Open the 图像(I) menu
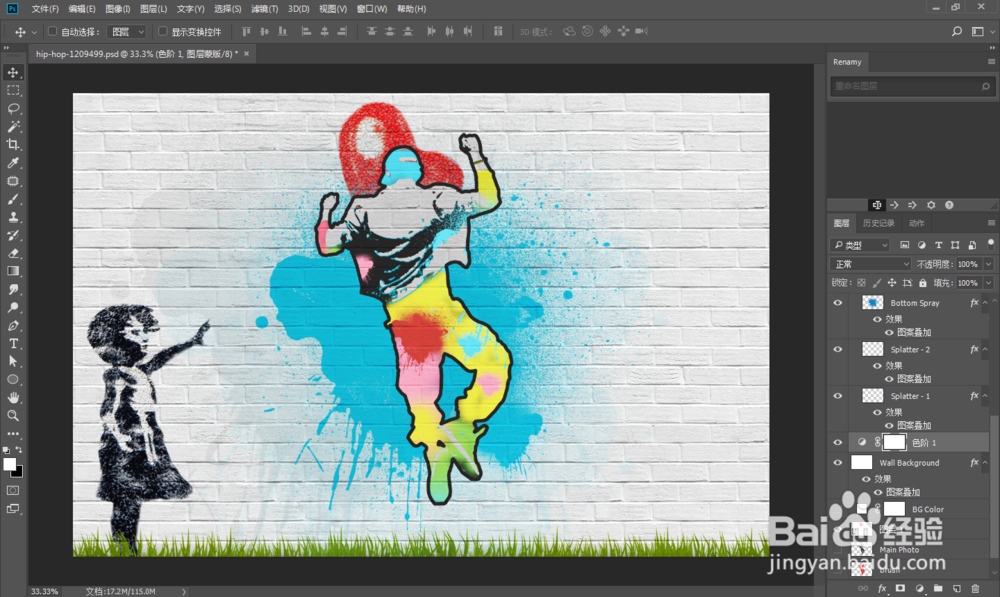Image resolution: width=1000 pixels, height=597 pixels. 117,9
